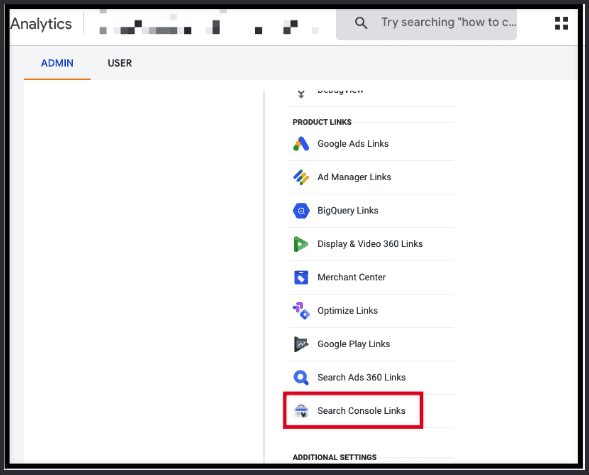Click the Merchant Center tag icon
This screenshot has width=589, height=475.
301,277
